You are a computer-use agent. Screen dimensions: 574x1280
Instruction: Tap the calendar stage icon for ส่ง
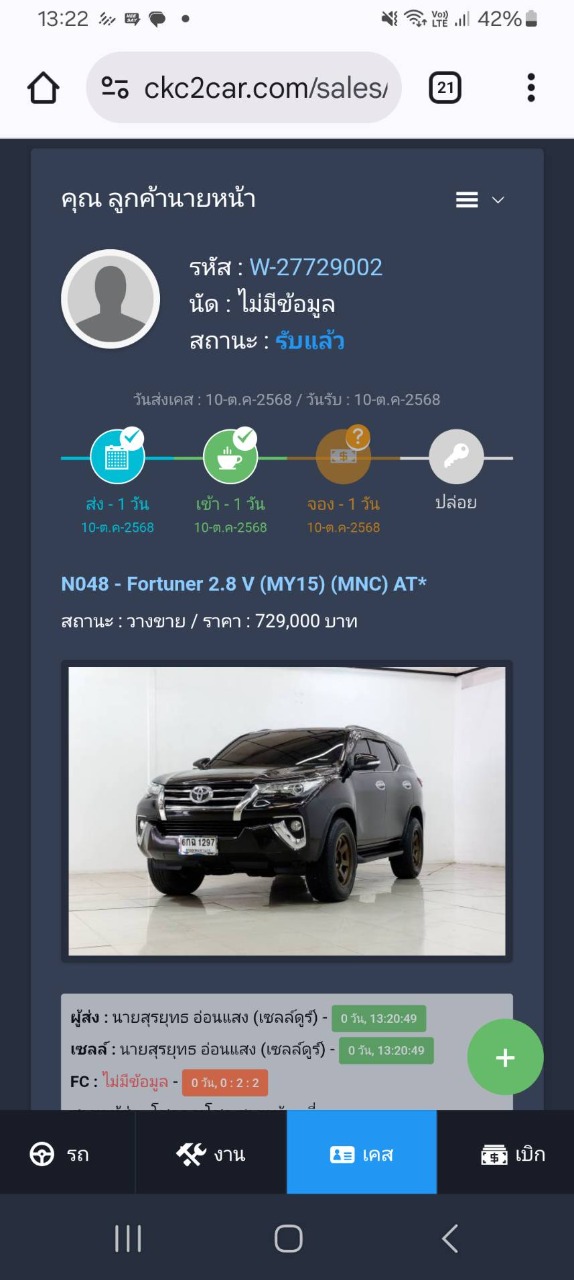(118, 457)
